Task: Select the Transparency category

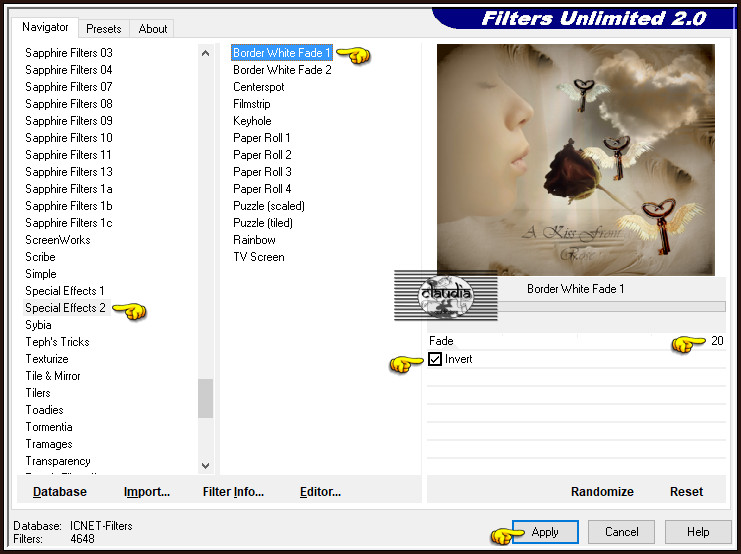Action: 58,461
